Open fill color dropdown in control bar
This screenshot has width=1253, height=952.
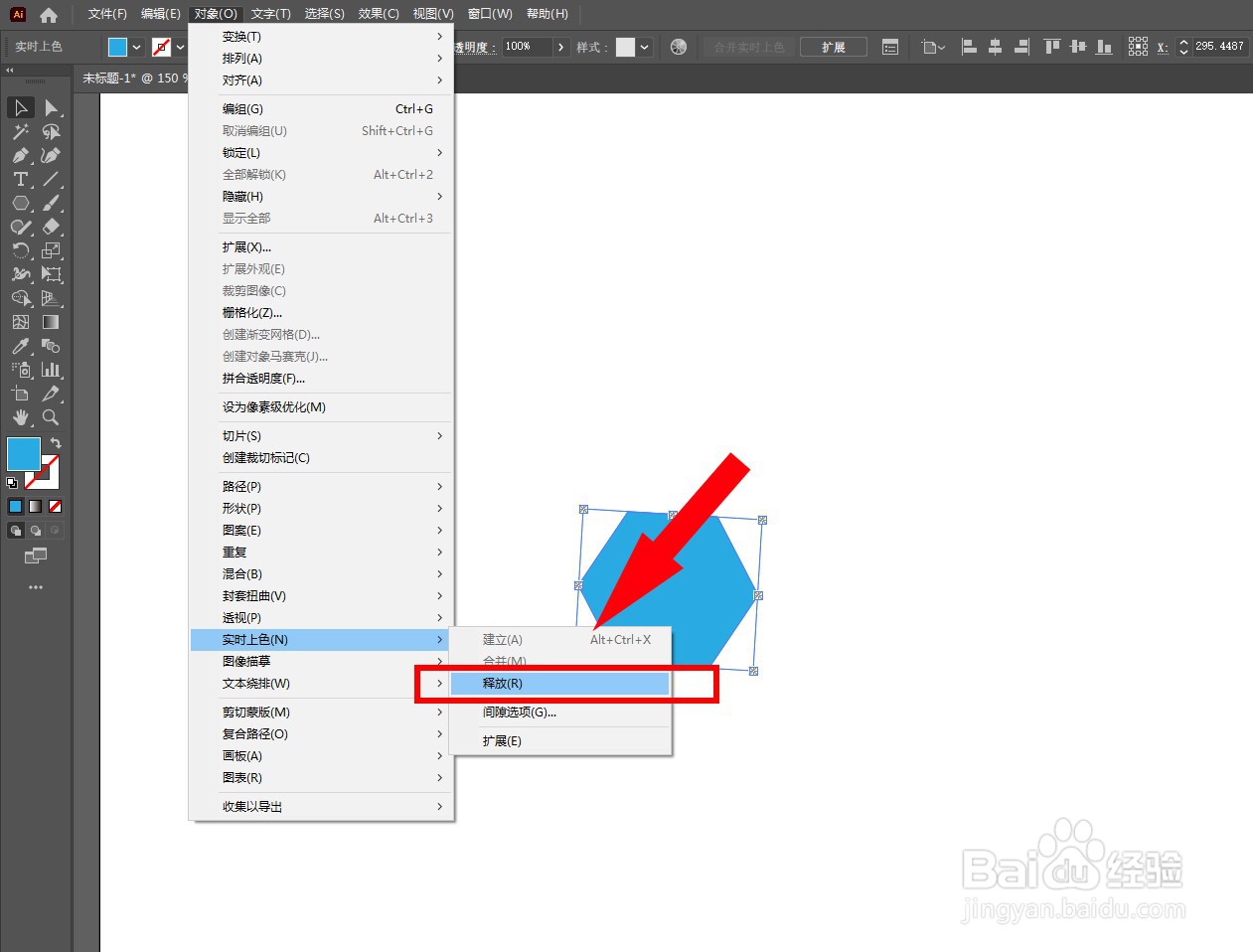point(137,47)
